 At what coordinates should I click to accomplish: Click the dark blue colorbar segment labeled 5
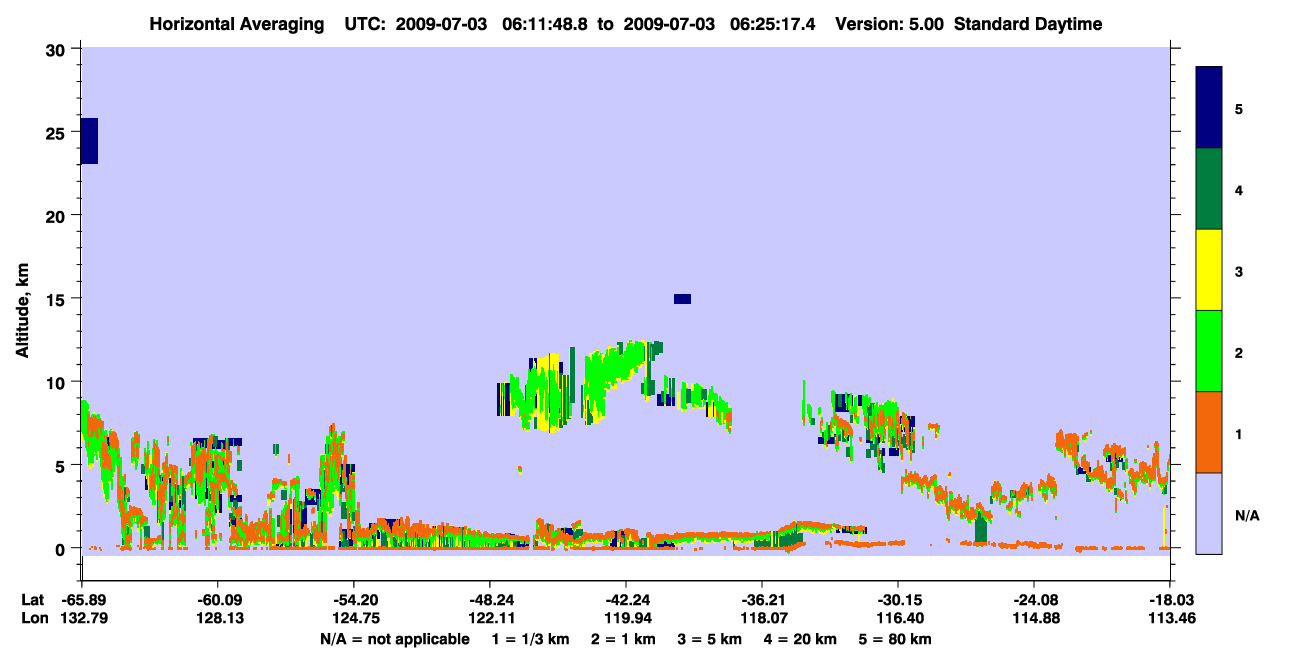click(1209, 107)
